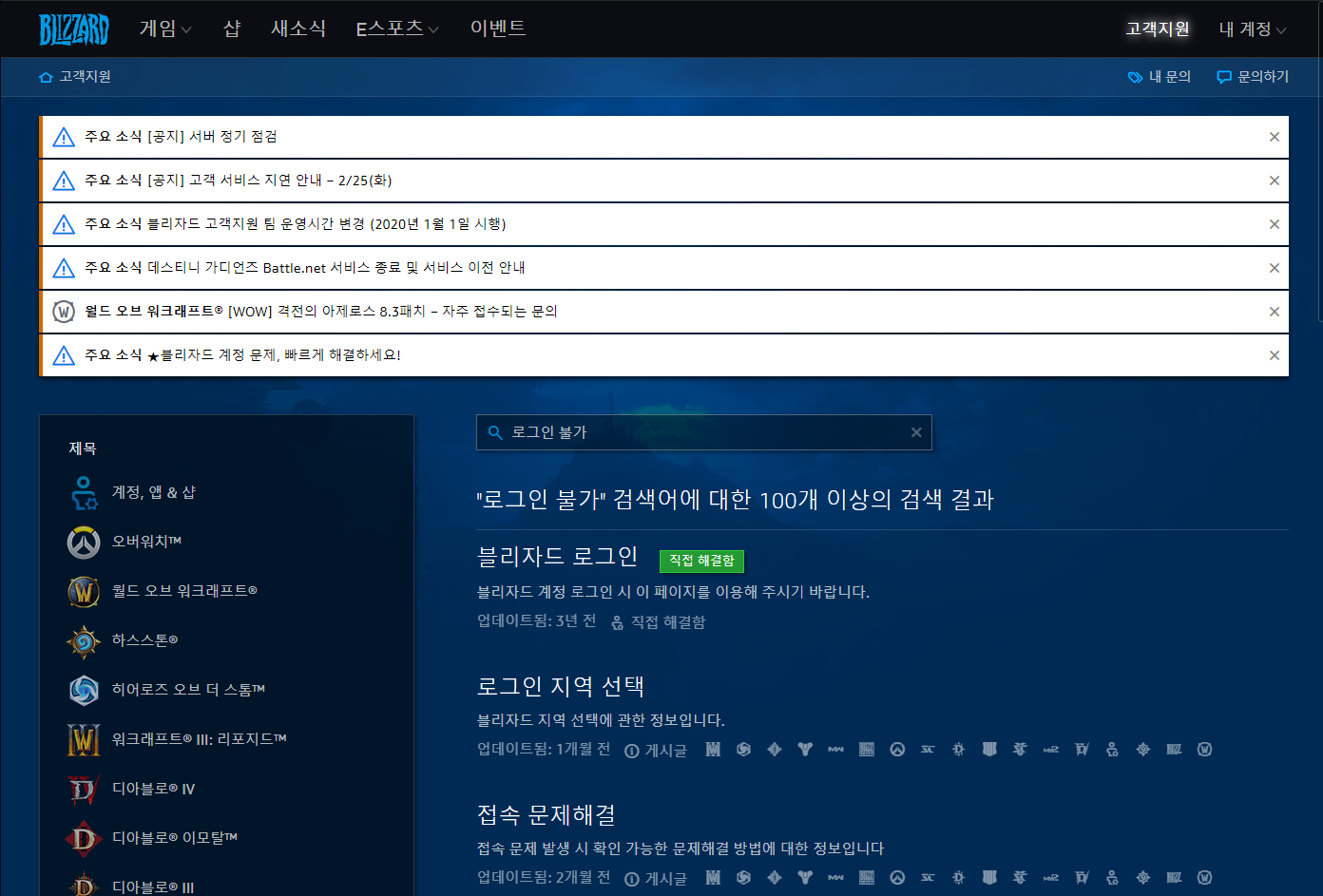Screen dimensions: 1323x896
Task: Click Destiny icon in 로그인 지역 선택 row
Action: pyautogui.click(x=805, y=750)
